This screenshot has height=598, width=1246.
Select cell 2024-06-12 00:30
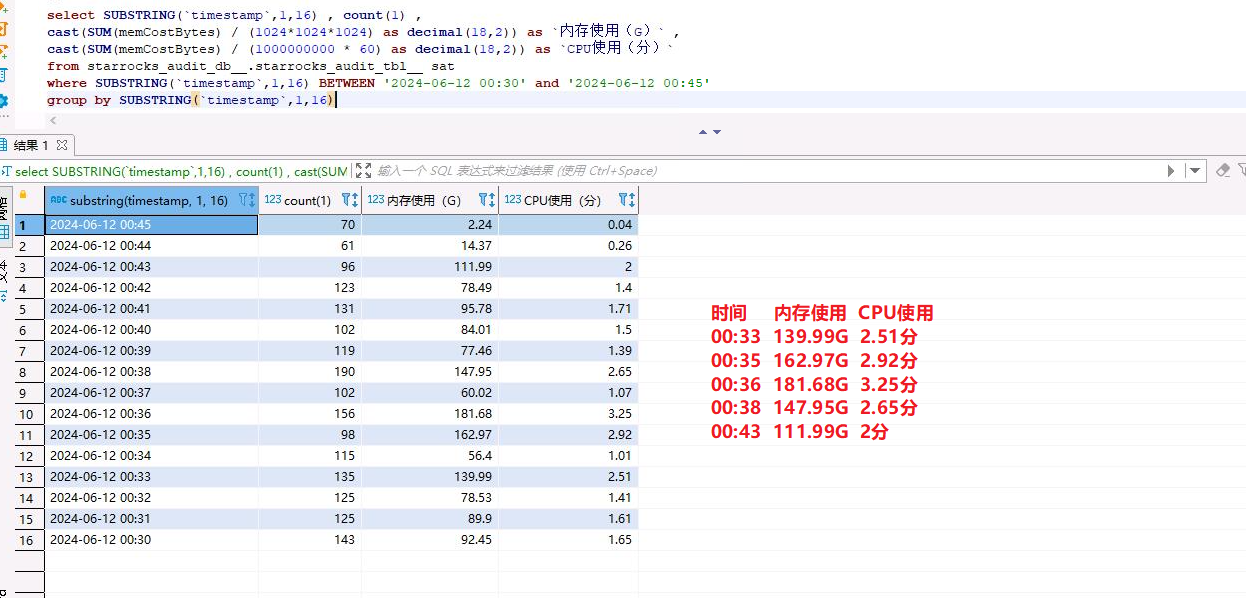click(x=152, y=540)
